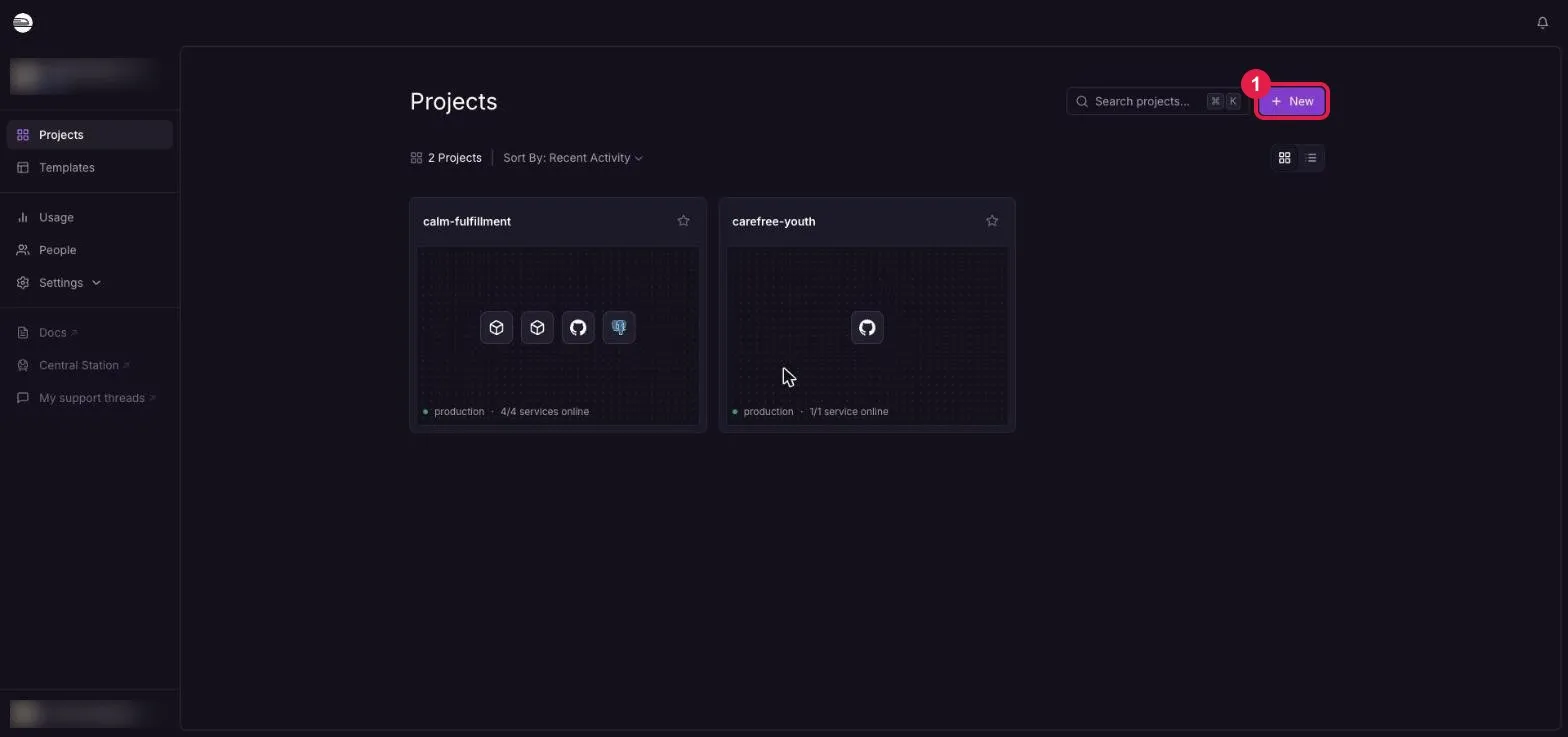Click 'production' label on carefree-youth card
The width and height of the screenshot is (1568, 737).
pos(768,412)
